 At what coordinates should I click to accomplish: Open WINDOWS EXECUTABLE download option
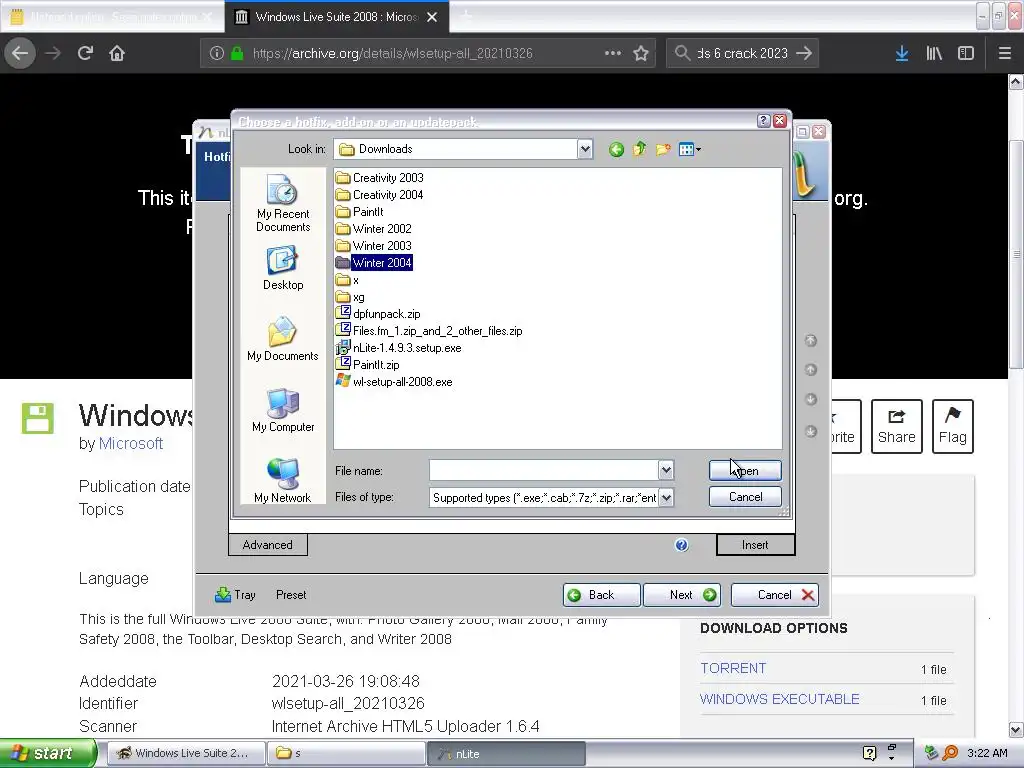click(780, 699)
